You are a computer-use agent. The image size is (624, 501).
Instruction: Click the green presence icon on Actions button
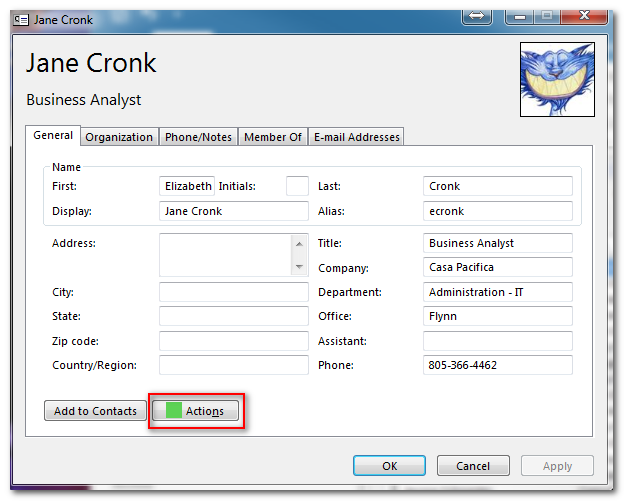[174, 410]
